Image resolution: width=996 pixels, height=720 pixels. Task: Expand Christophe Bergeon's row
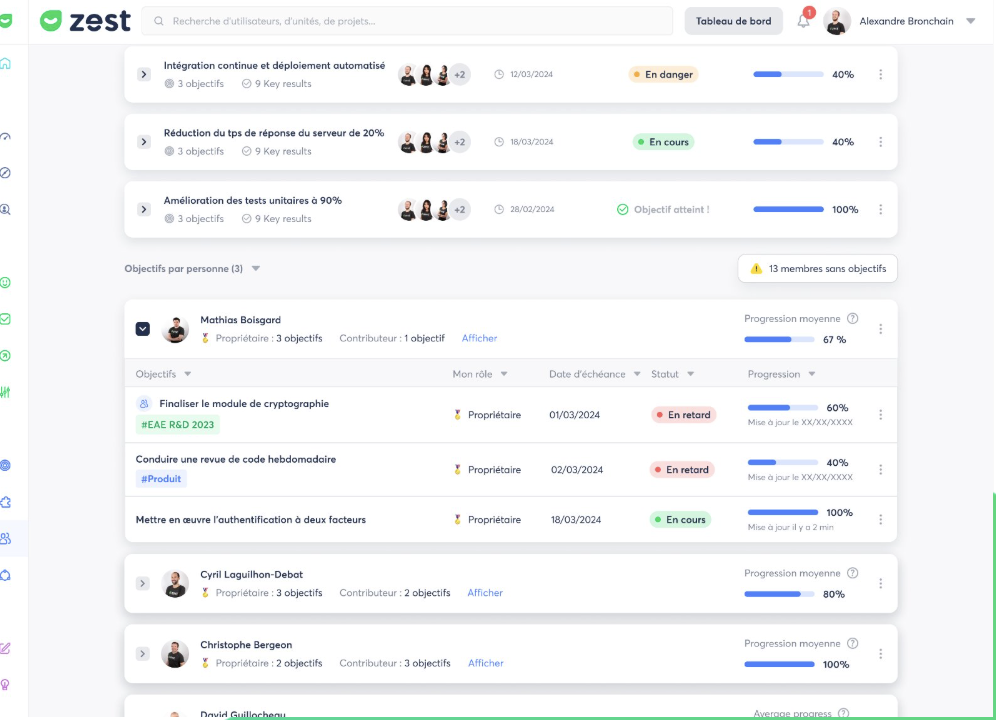tap(143, 654)
